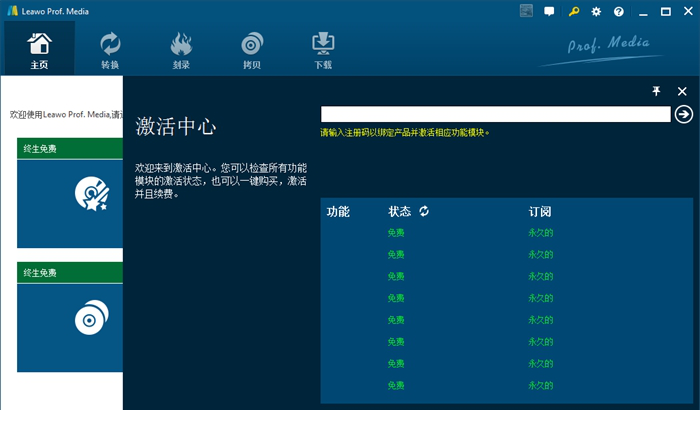Click the speech bubble feedback icon
This screenshot has width=700, height=426.
tap(549, 11)
